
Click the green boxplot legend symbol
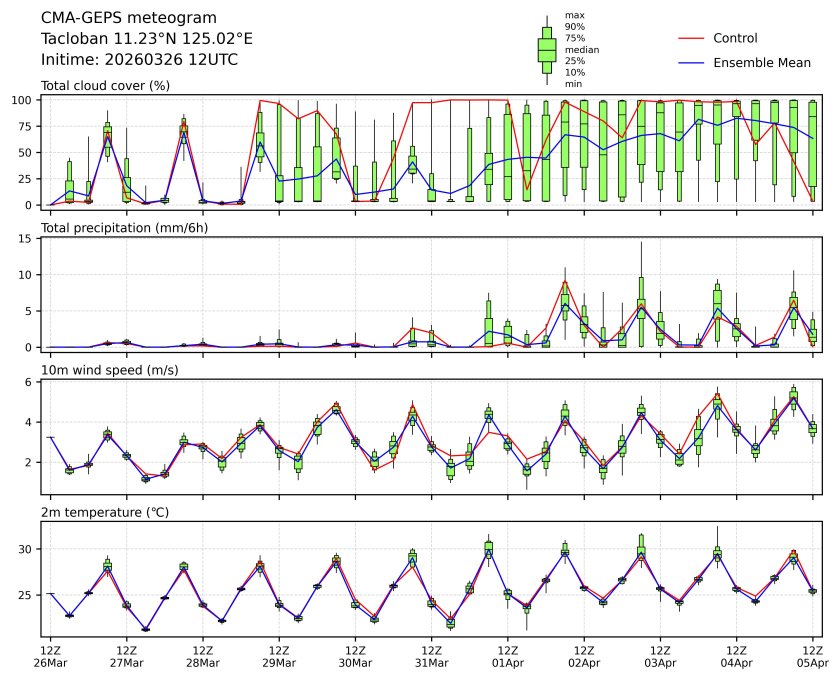(546, 50)
